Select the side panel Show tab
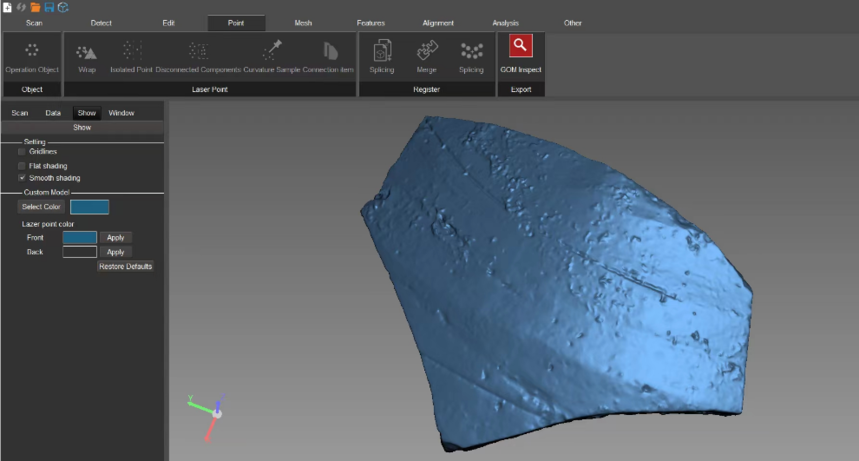 pos(87,113)
